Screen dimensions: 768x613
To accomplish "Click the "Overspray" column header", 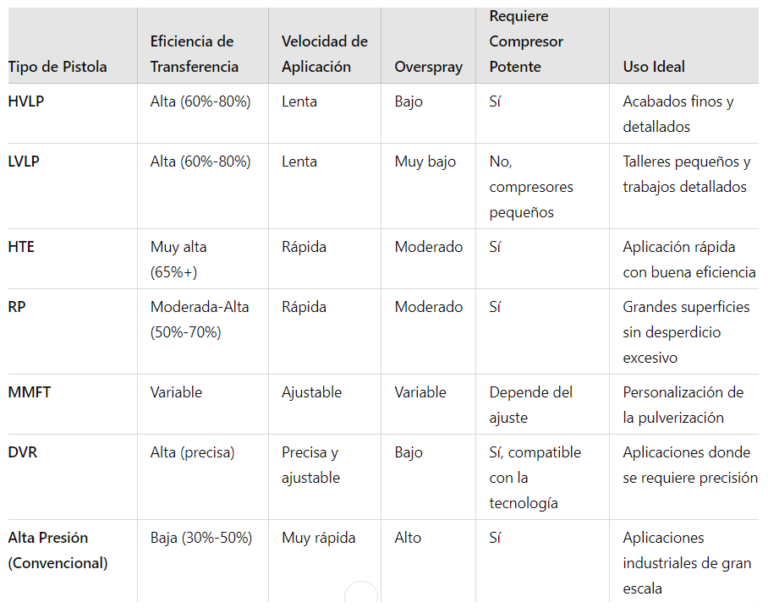I will [x=428, y=67].
